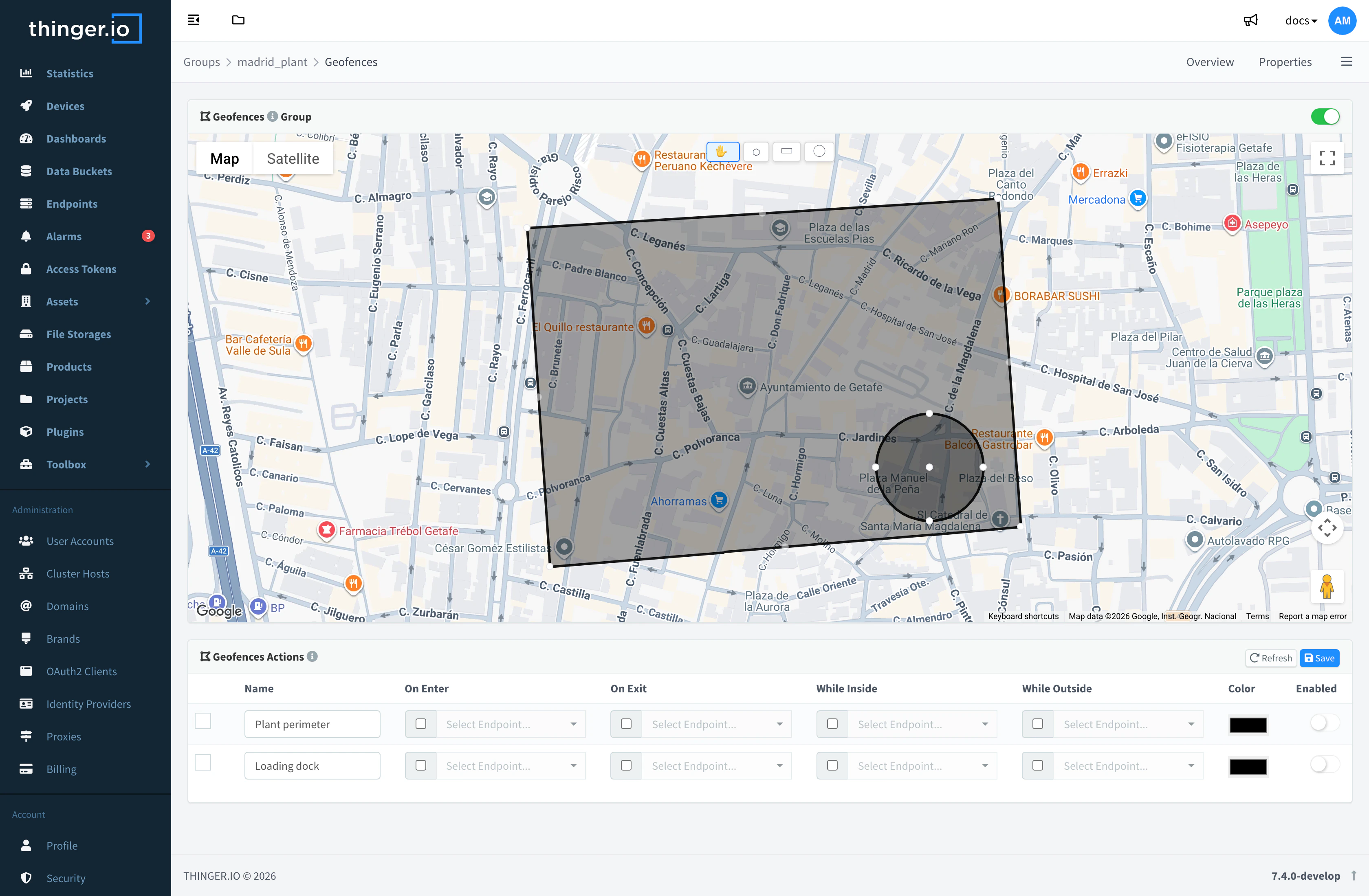The width and height of the screenshot is (1369, 896).
Task: Expand the Assets submenu
Action: [147, 301]
